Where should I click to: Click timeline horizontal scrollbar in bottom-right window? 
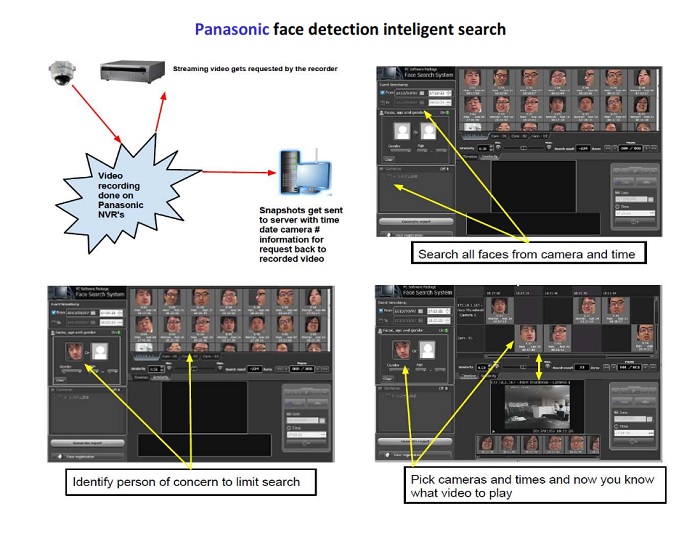(x=569, y=356)
